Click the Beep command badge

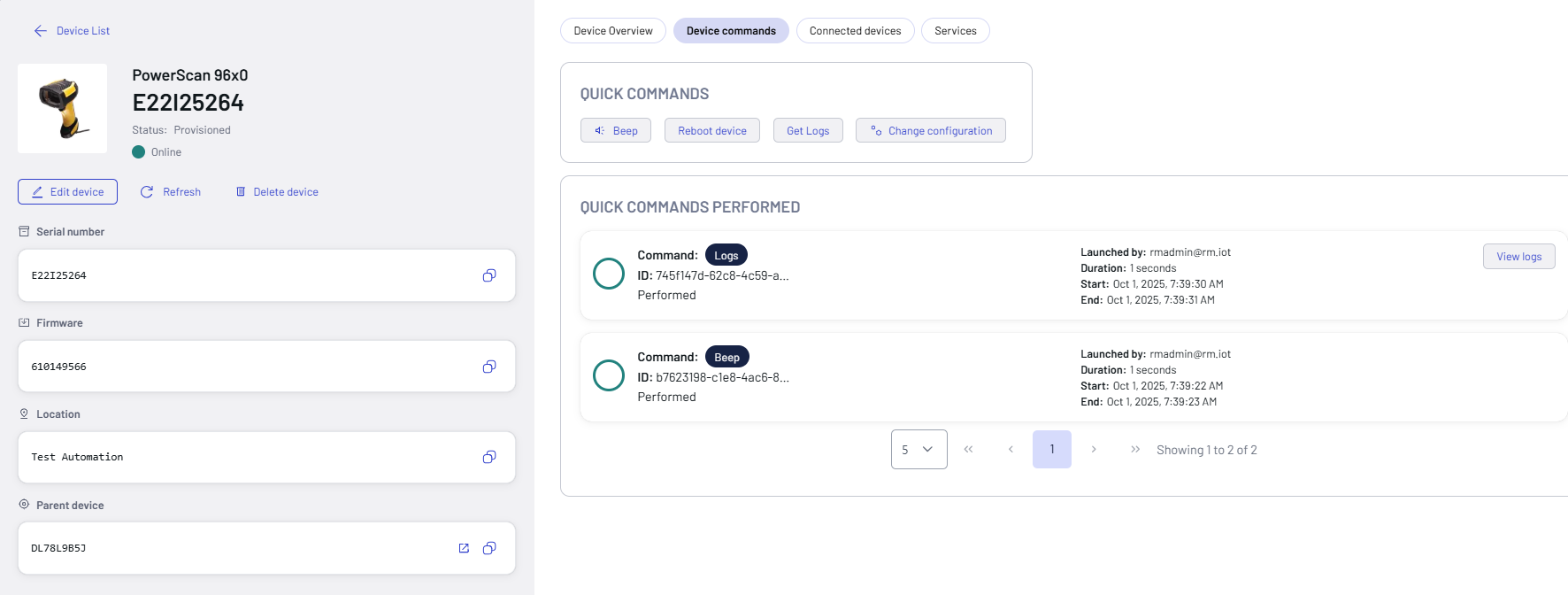[x=727, y=357]
